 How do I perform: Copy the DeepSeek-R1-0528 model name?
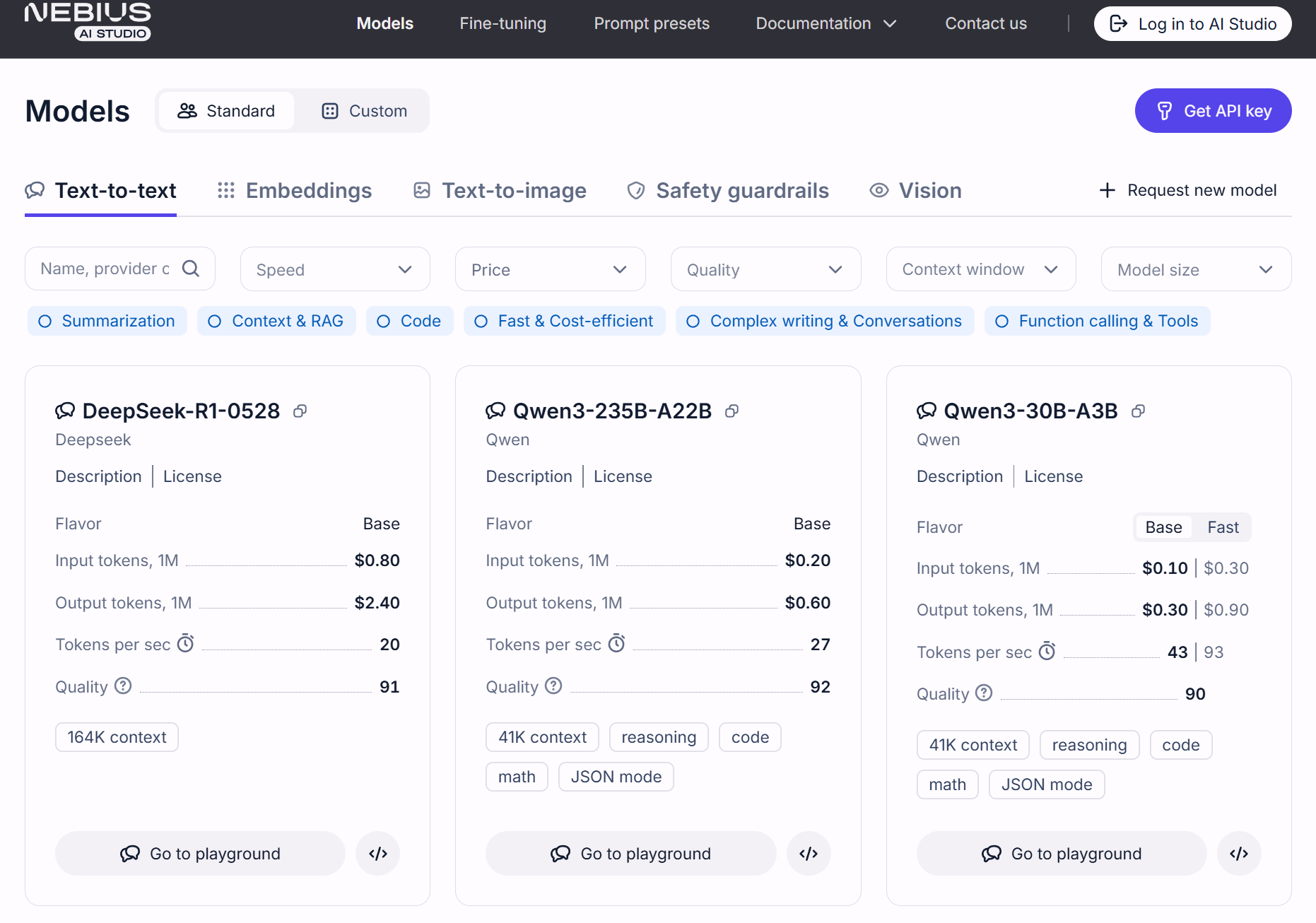[x=300, y=411]
